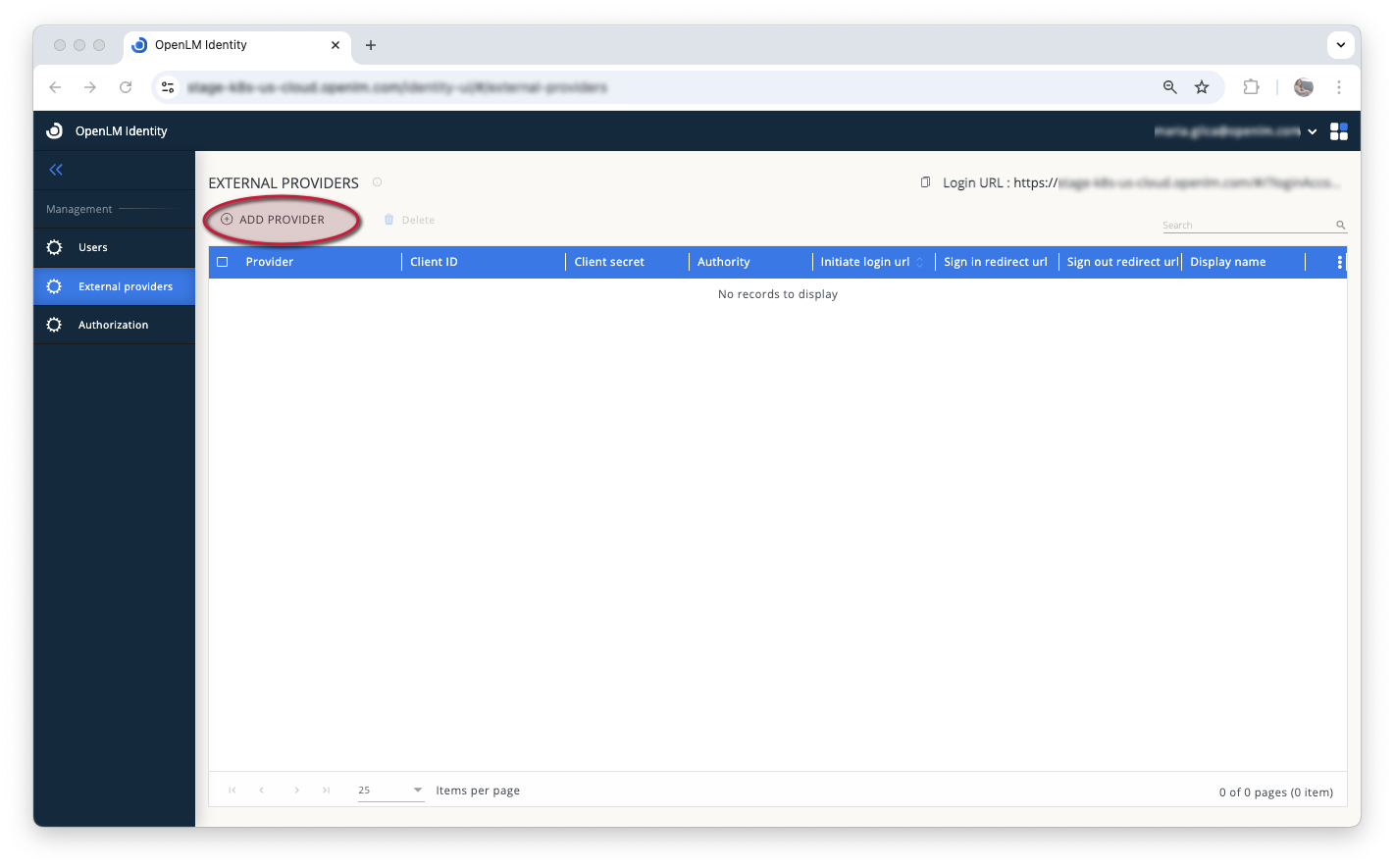Open the apps grid icon top right
Screen dimensions: 1394x868
(x=1338, y=130)
